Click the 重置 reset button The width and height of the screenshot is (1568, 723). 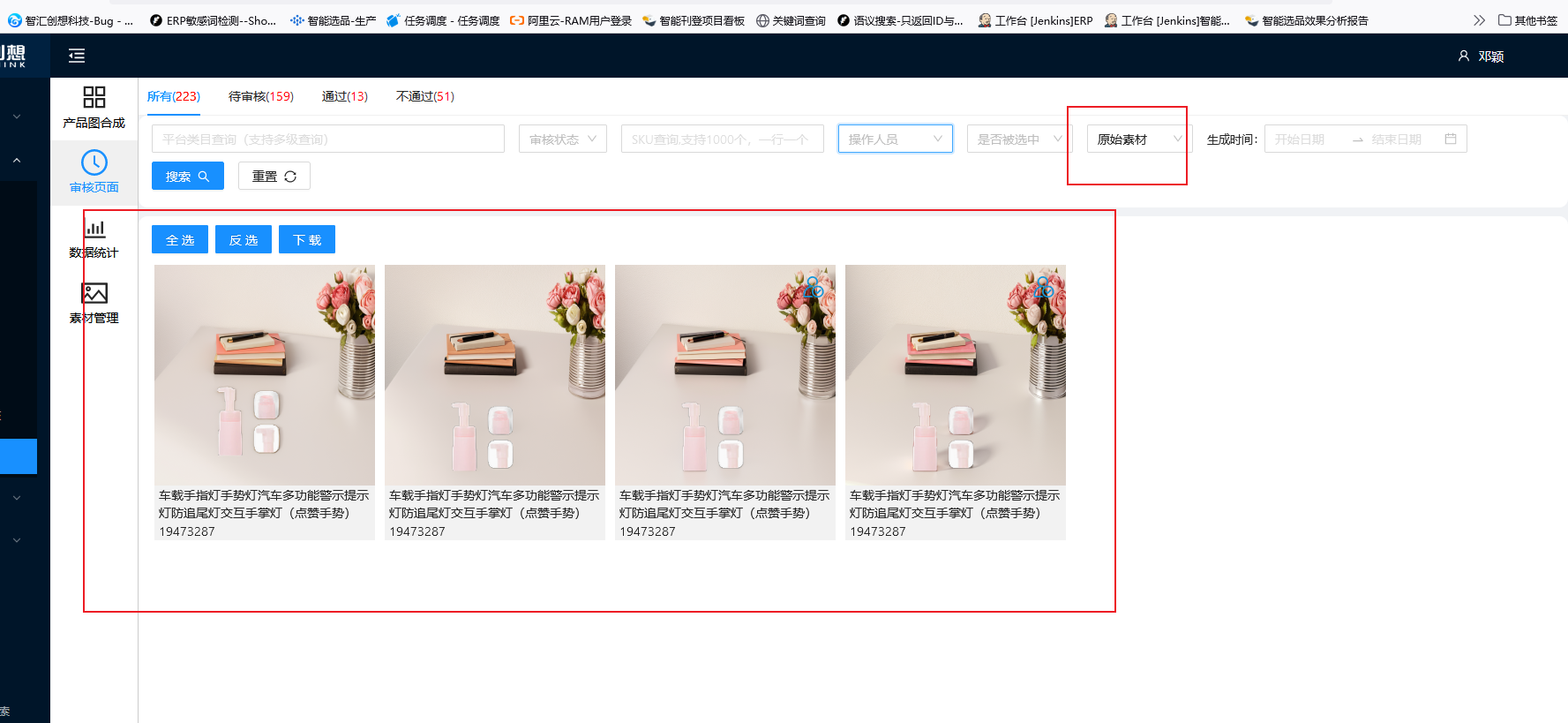(274, 176)
